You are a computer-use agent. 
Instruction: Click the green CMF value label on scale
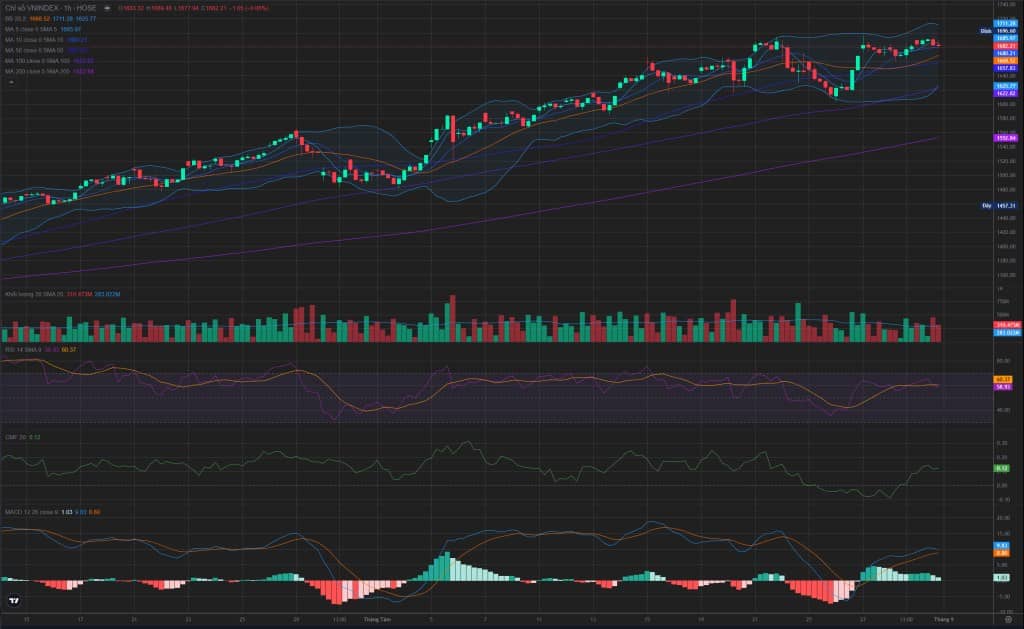point(1002,468)
